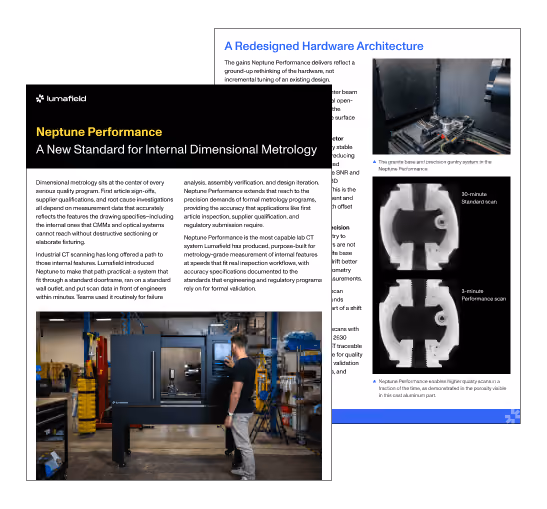This screenshot has height=509, width=547.
Task: Click the Lumafield logo mark in the blue footer
Action: (x=512, y=416)
